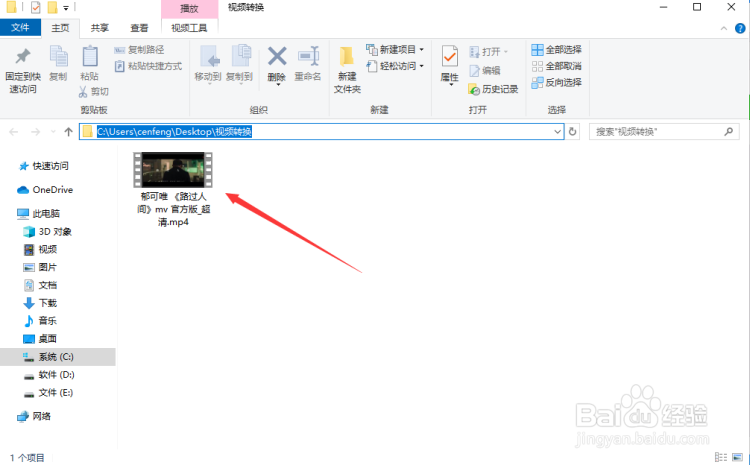
Task: Open 3D Objects (3D 对象) folder
Action: [48, 232]
